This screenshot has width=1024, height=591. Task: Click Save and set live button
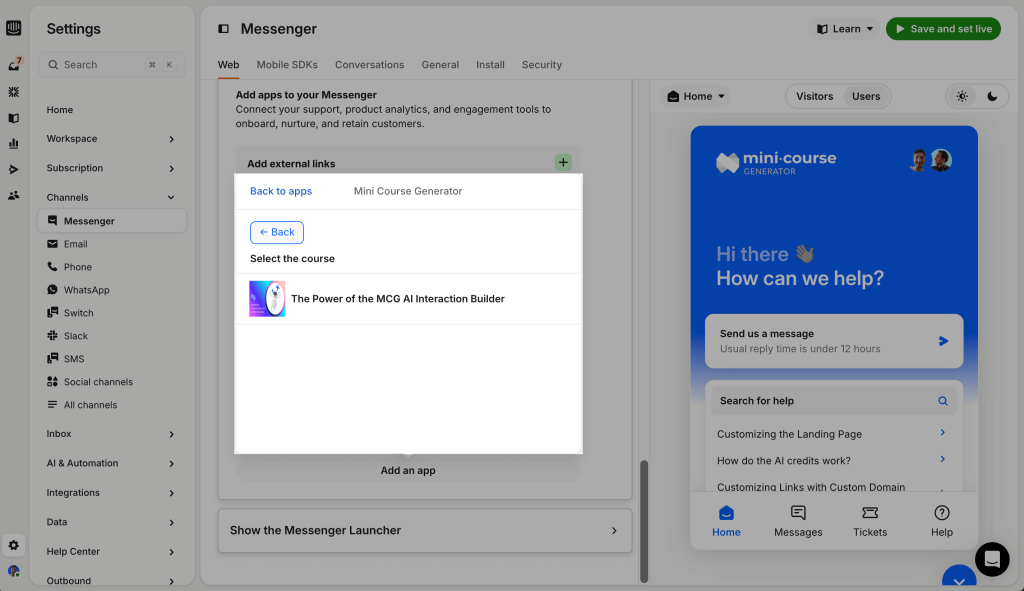pos(943,29)
